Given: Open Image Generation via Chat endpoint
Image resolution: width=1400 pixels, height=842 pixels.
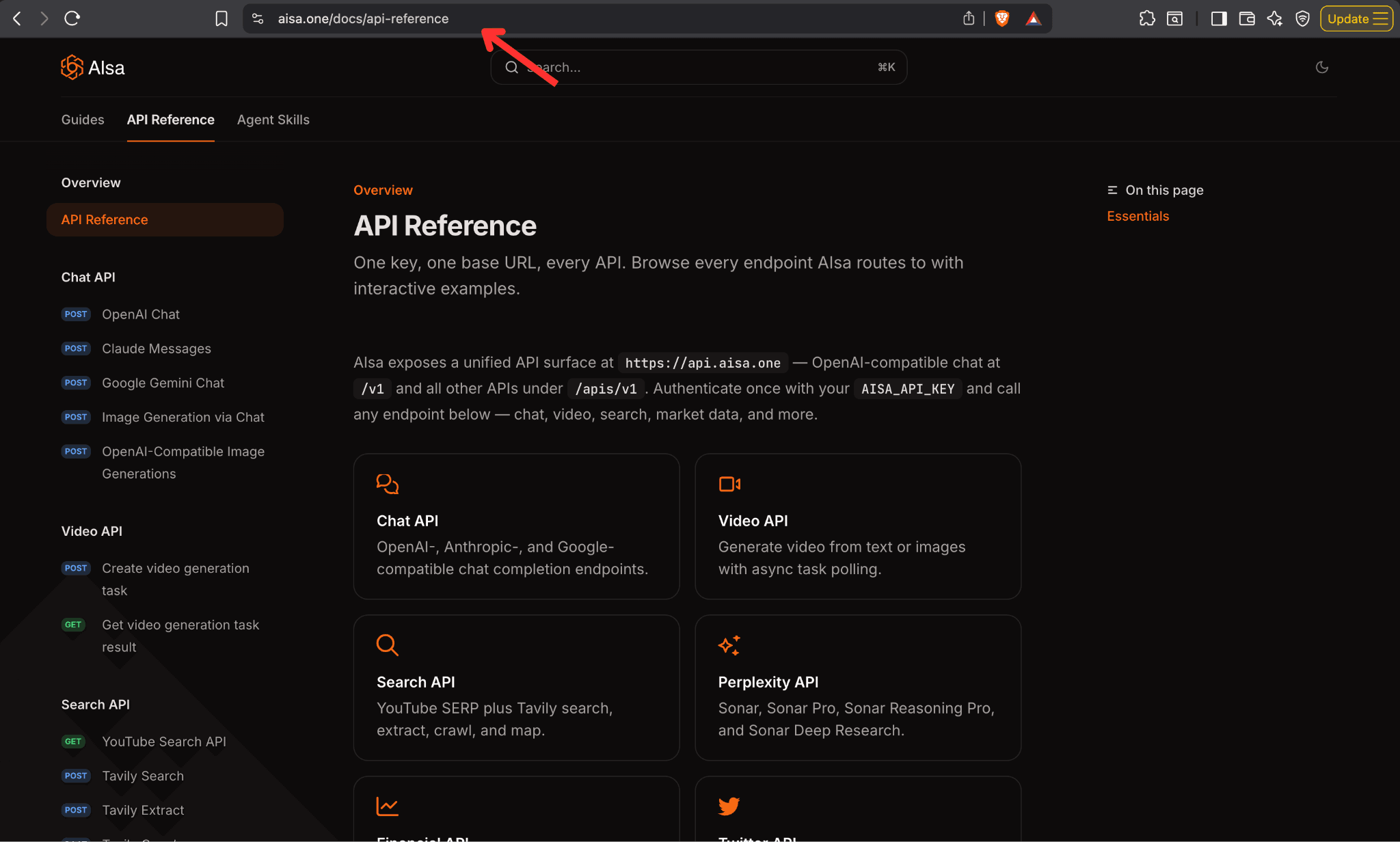Looking at the screenshot, I should (x=183, y=417).
